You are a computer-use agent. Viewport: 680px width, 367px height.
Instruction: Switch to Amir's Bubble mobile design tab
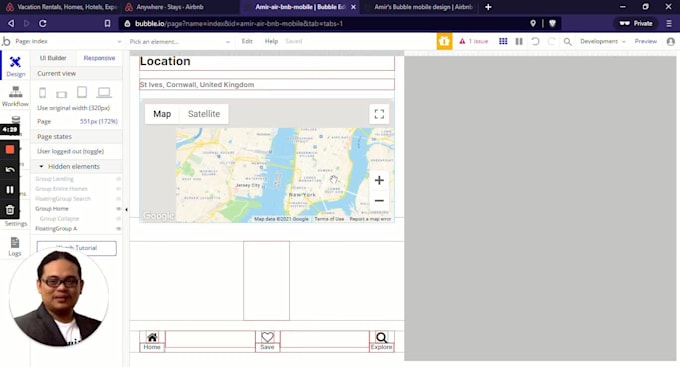[x=420, y=7]
